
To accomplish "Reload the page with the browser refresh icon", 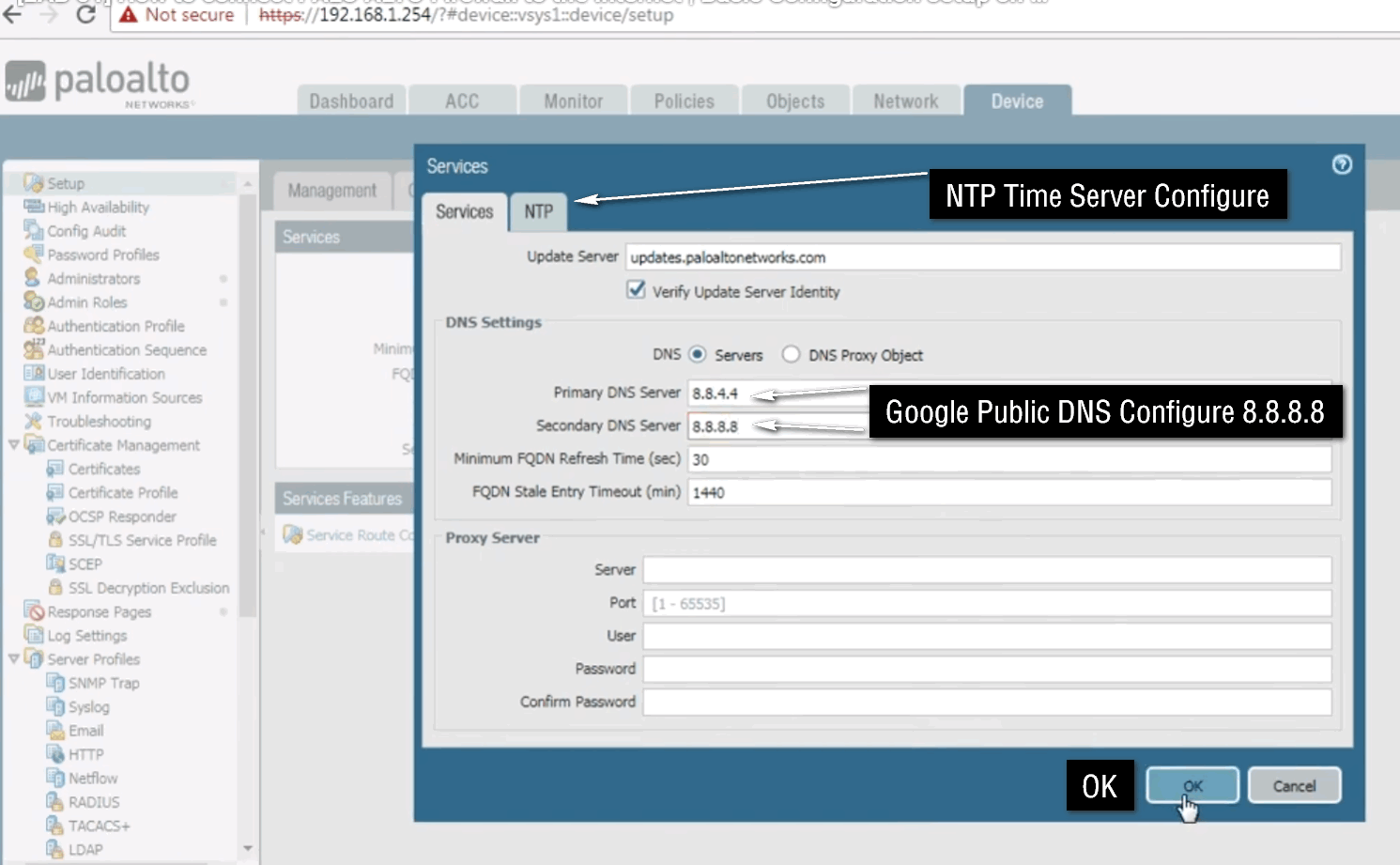I will pos(85,14).
